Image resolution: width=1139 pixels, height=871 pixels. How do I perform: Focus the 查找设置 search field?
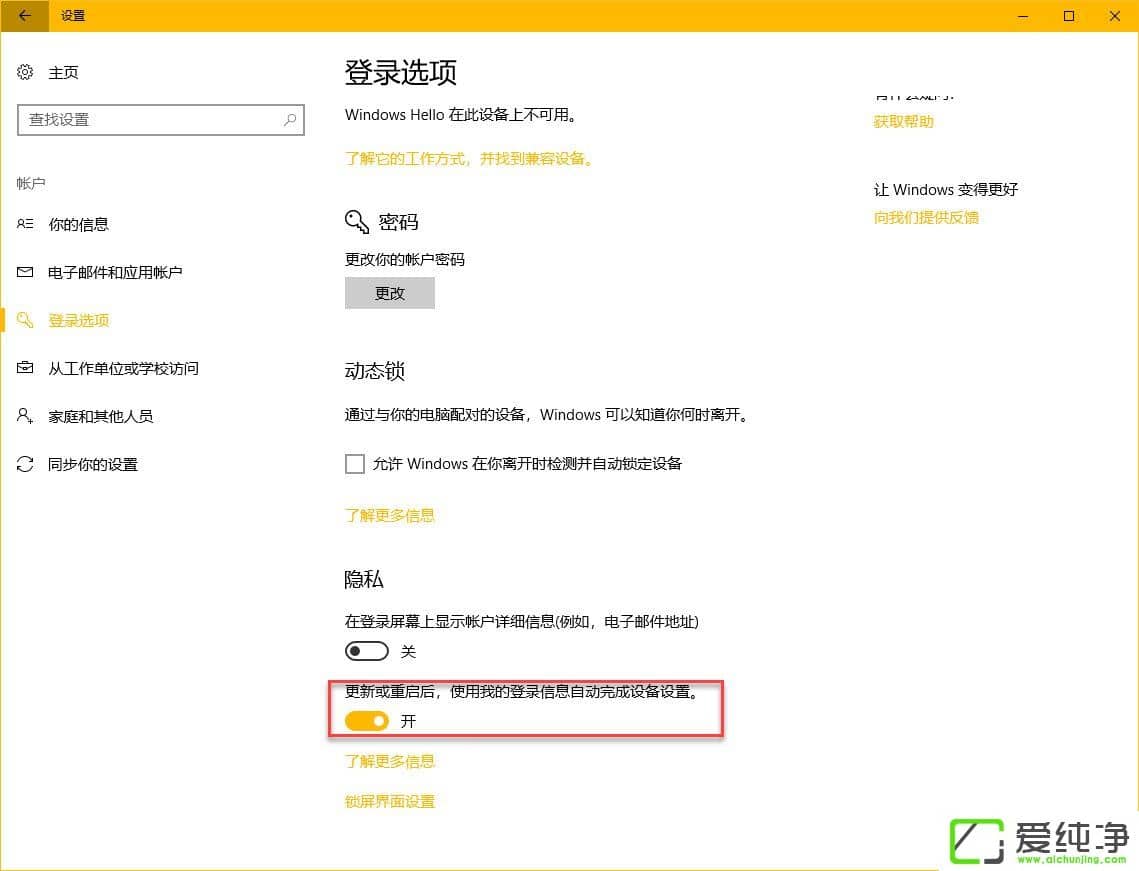point(161,120)
